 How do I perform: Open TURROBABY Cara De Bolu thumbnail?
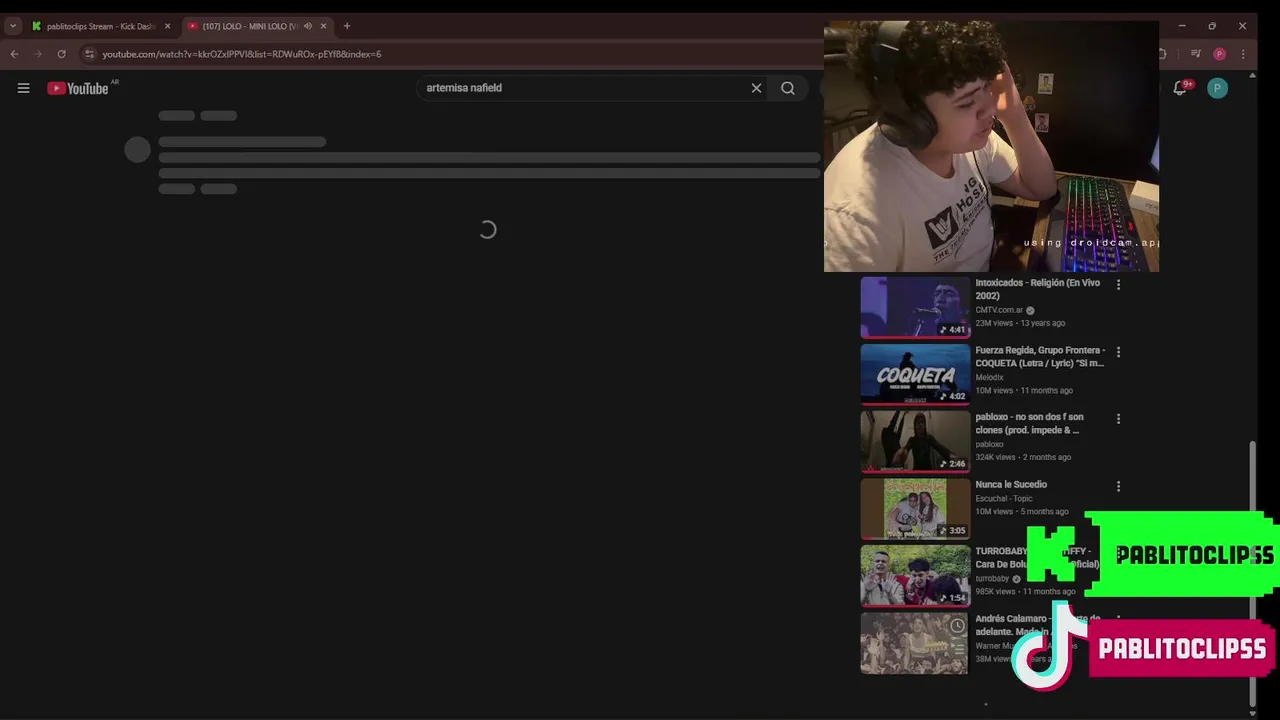click(914, 576)
